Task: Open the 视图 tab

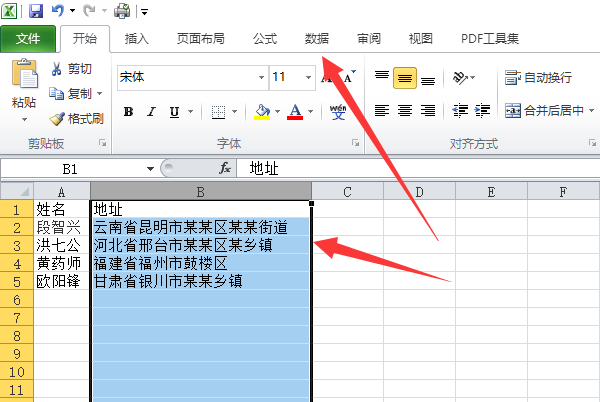Action: click(421, 39)
